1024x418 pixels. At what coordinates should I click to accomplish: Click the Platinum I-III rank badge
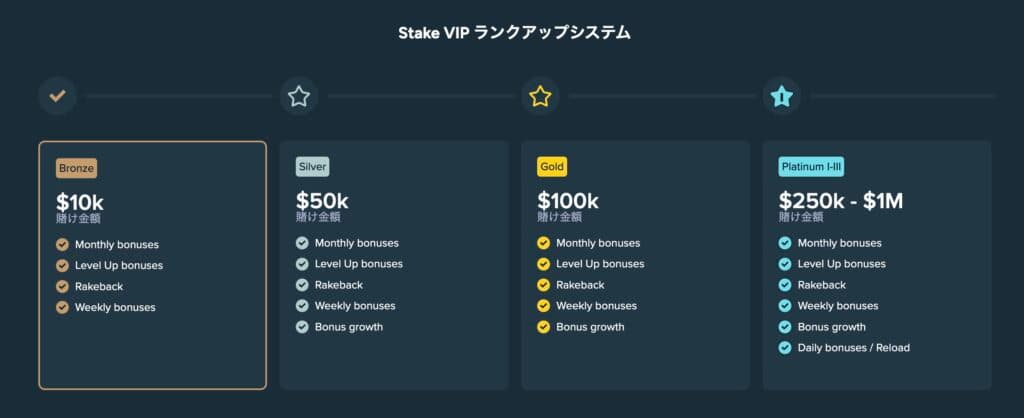tap(811, 167)
